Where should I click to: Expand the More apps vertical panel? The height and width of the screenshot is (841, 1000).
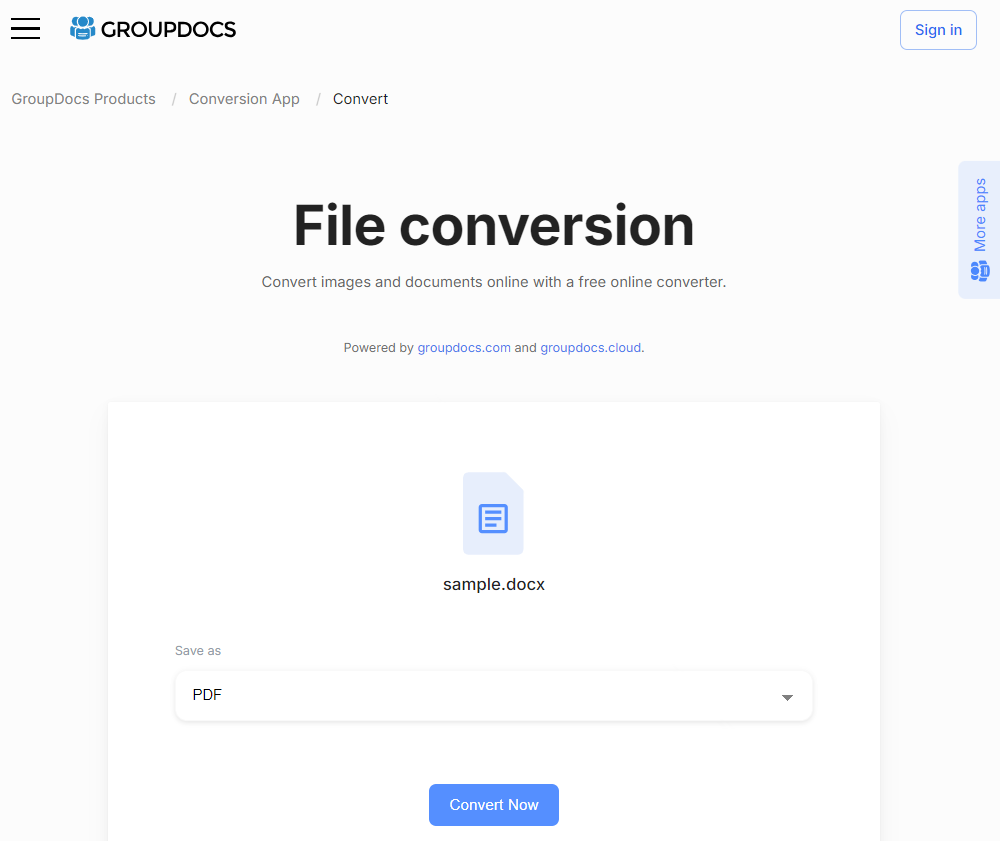click(979, 212)
